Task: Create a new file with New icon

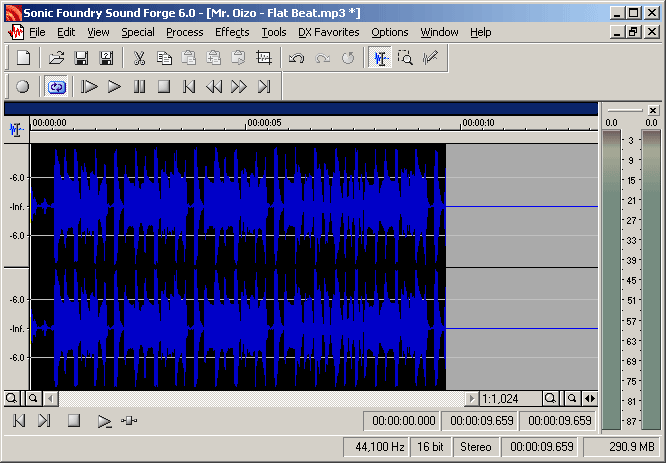Action: [23, 58]
